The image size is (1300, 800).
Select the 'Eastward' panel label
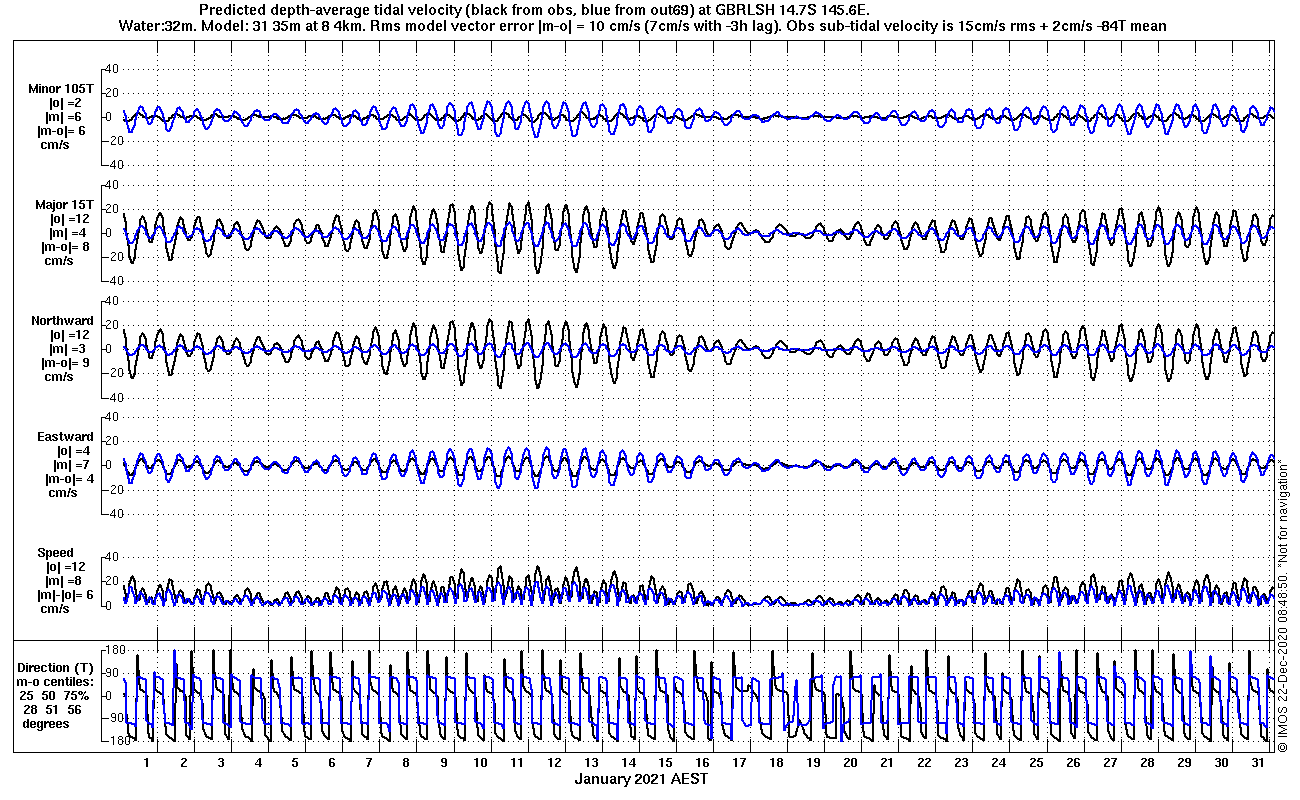click(x=65, y=437)
